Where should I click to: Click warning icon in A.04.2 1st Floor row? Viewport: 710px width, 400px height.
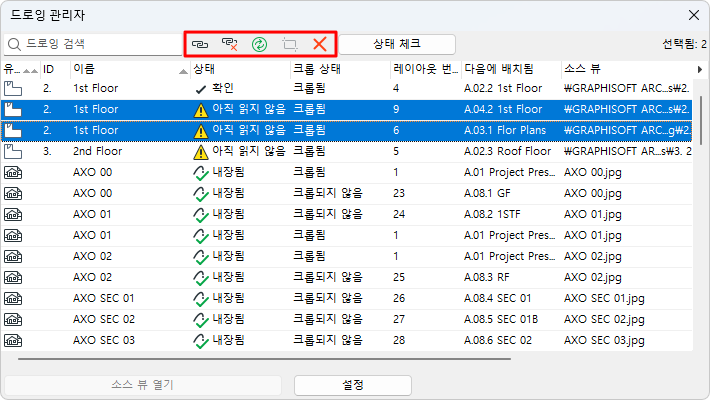[201, 110]
